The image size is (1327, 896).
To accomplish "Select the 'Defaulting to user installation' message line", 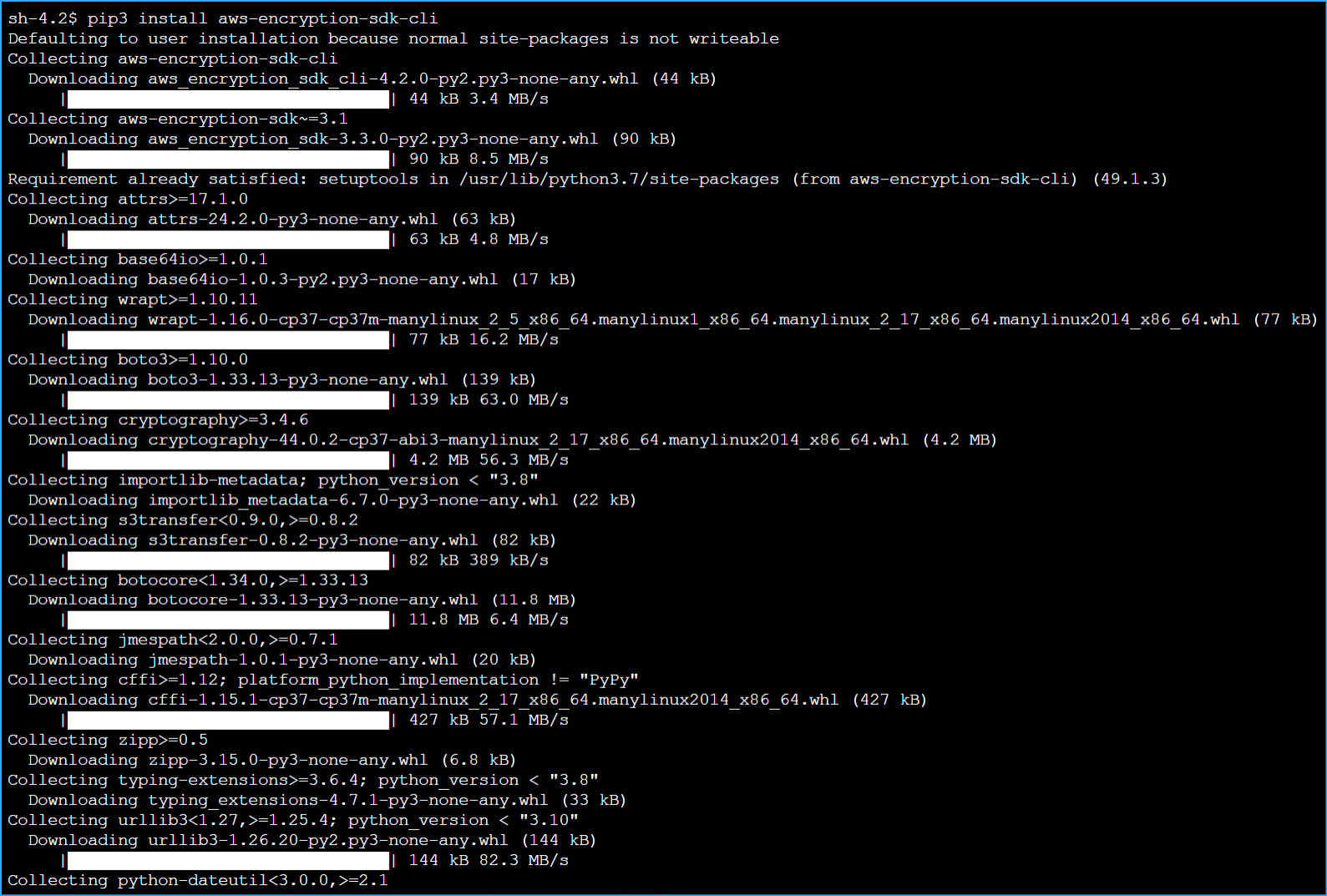I will click(393, 38).
